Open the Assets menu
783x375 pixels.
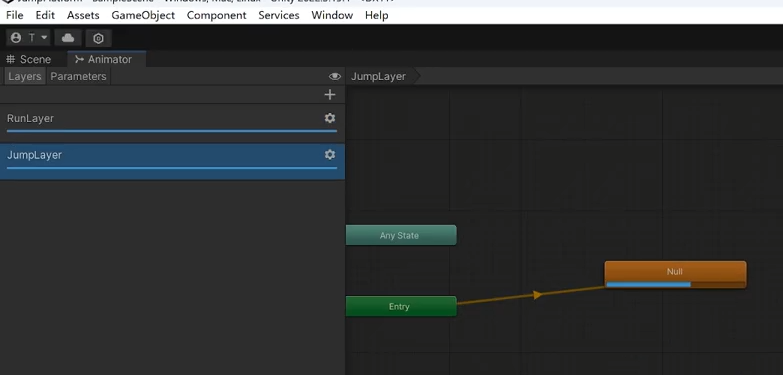click(83, 15)
